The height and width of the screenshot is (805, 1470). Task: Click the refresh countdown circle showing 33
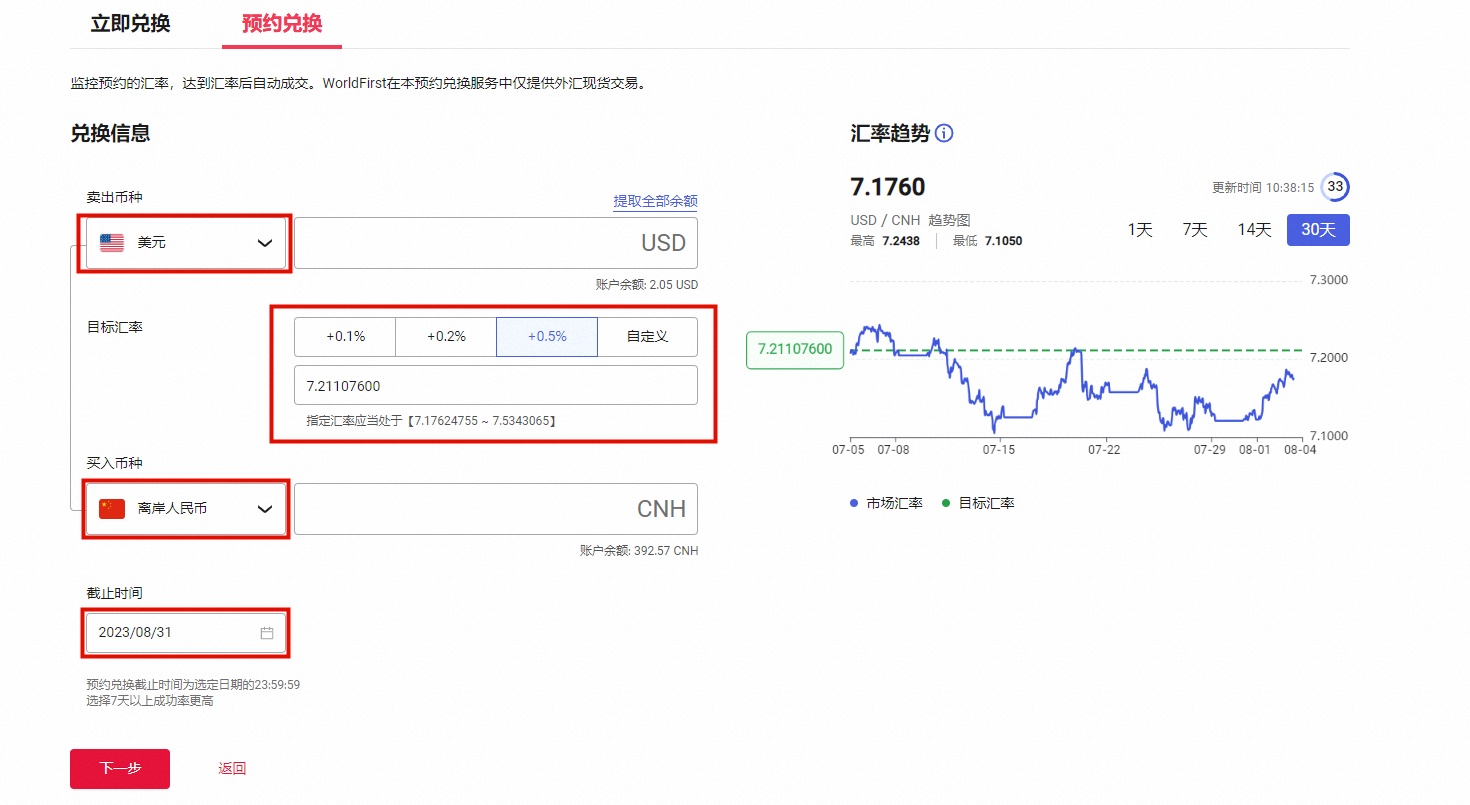click(1335, 187)
